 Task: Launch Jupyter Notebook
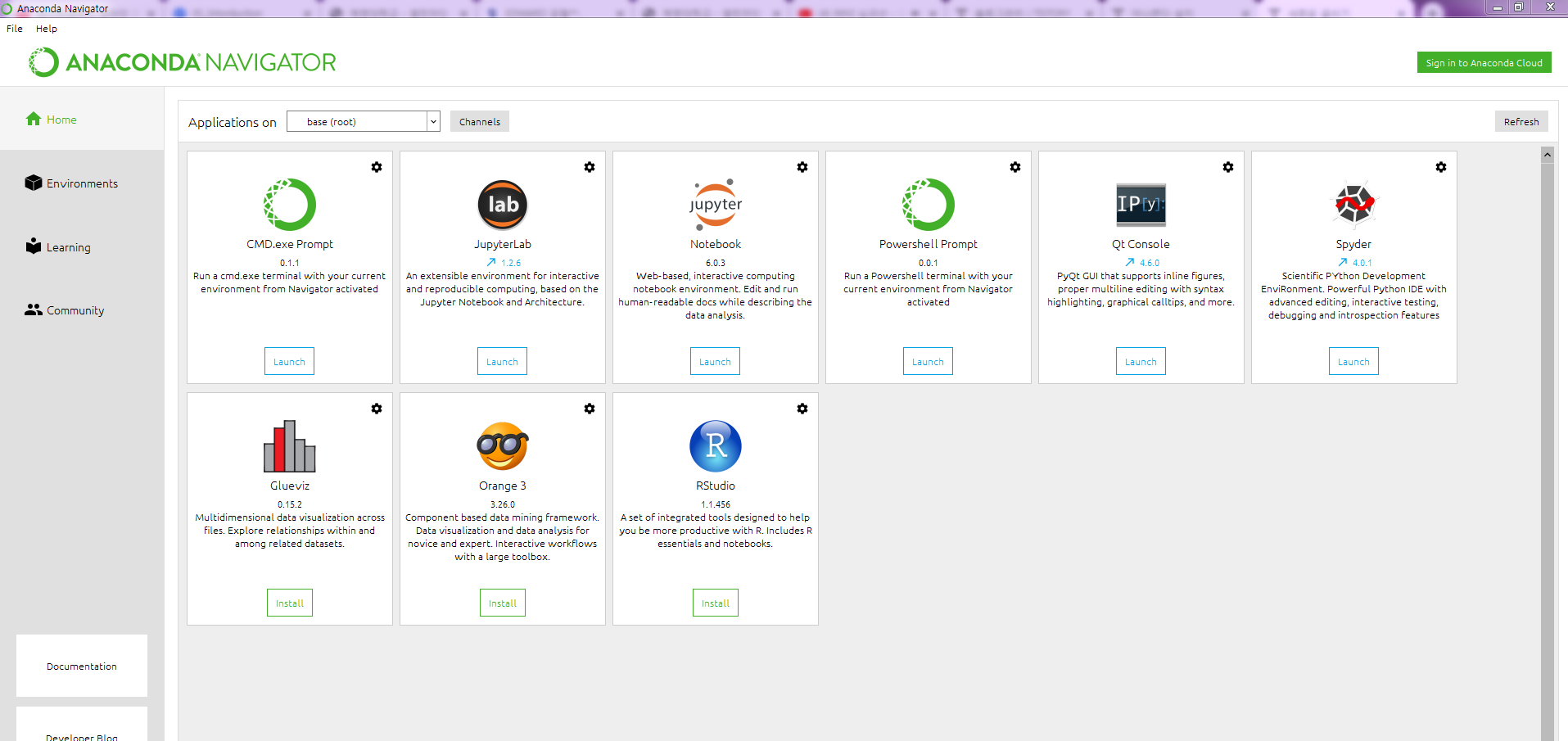(x=715, y=361)
